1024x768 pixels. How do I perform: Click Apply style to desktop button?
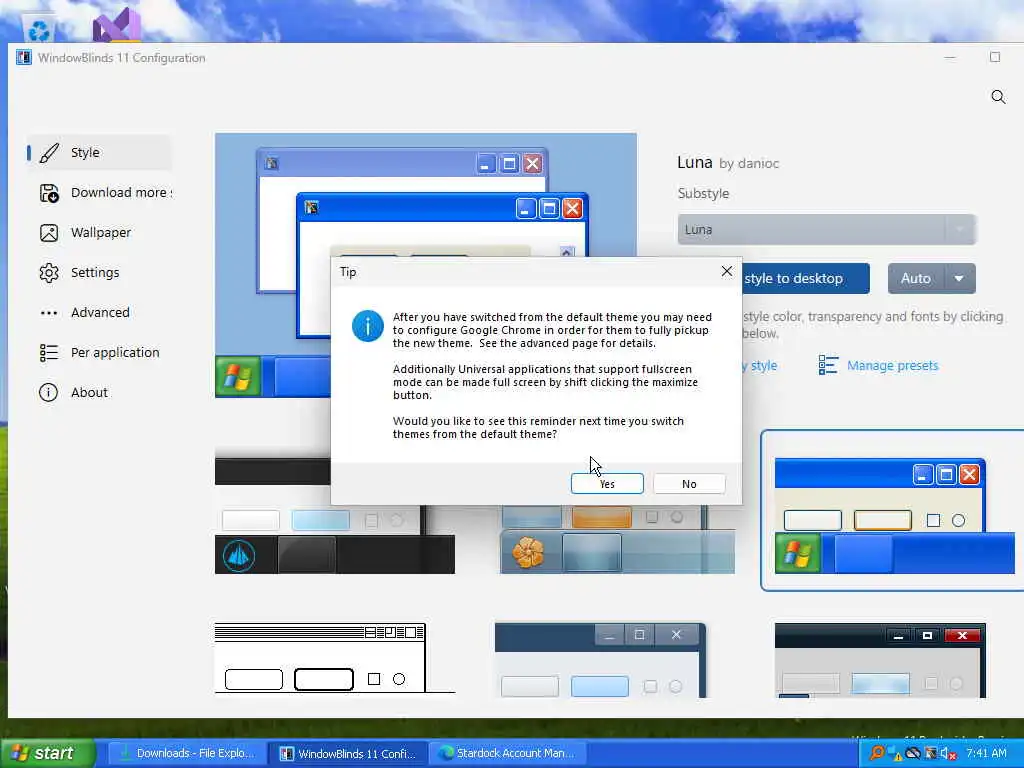point(806,279)
